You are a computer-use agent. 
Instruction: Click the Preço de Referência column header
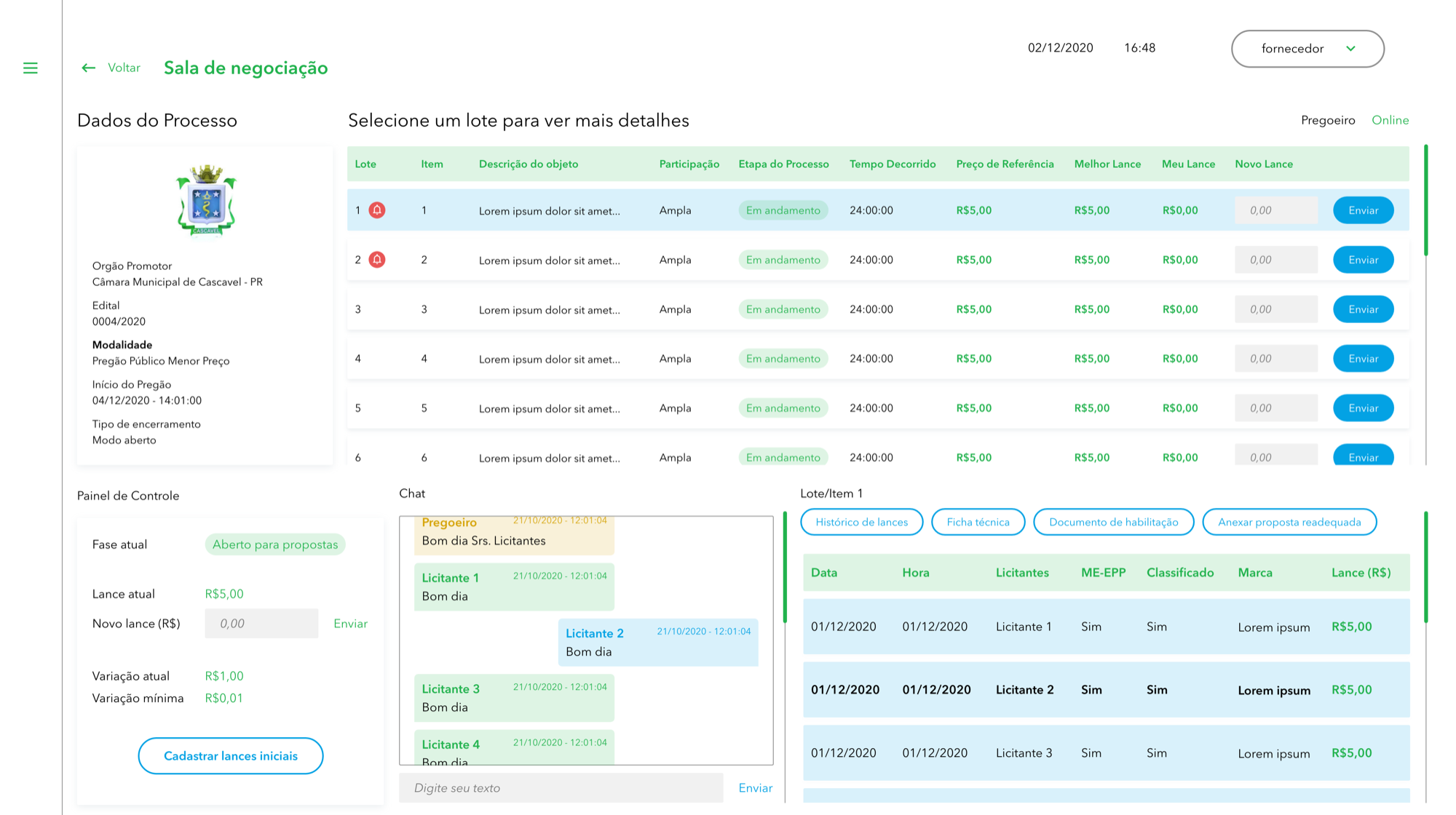tap(1005, 164)
